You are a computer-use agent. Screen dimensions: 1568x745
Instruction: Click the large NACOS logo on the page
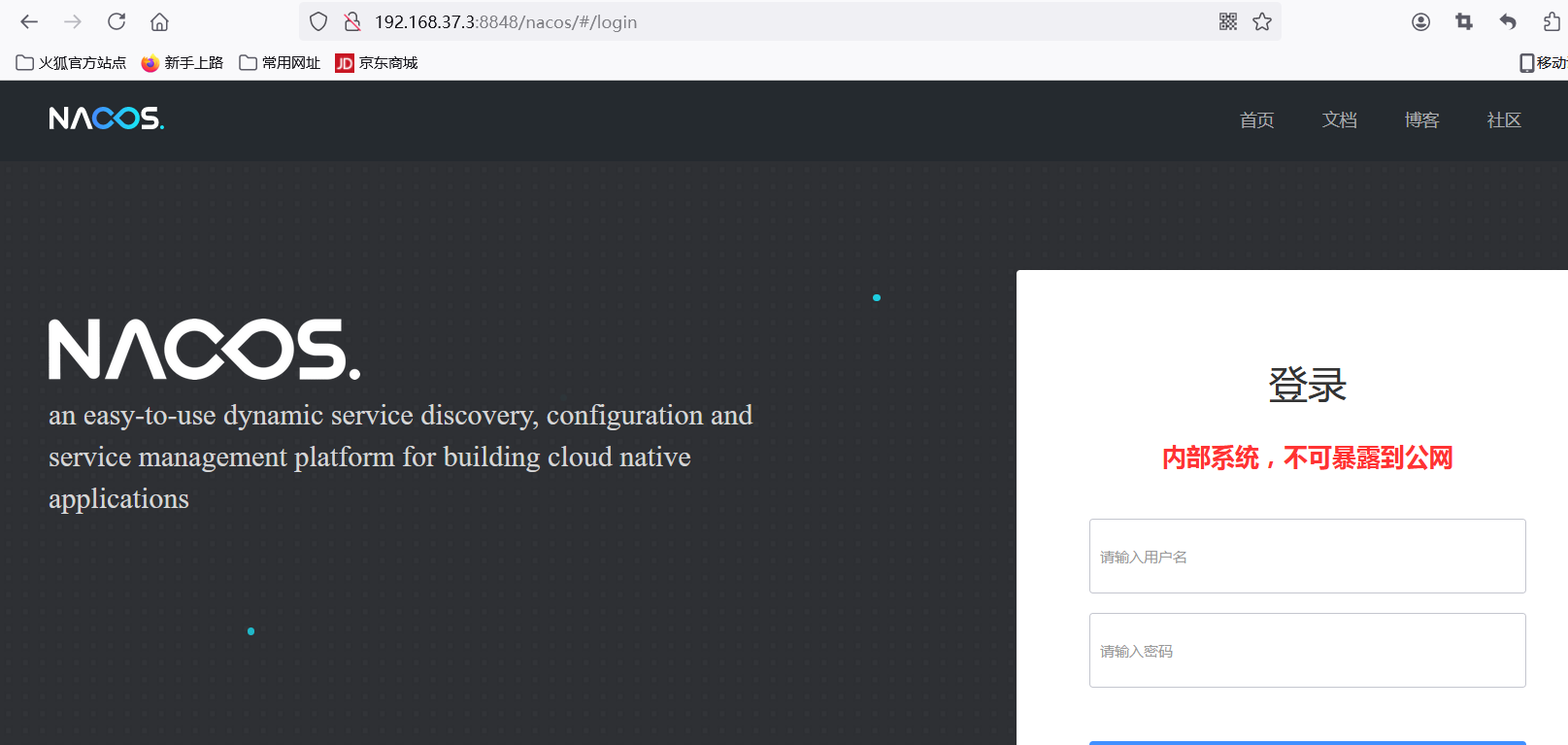pos(204,350)
